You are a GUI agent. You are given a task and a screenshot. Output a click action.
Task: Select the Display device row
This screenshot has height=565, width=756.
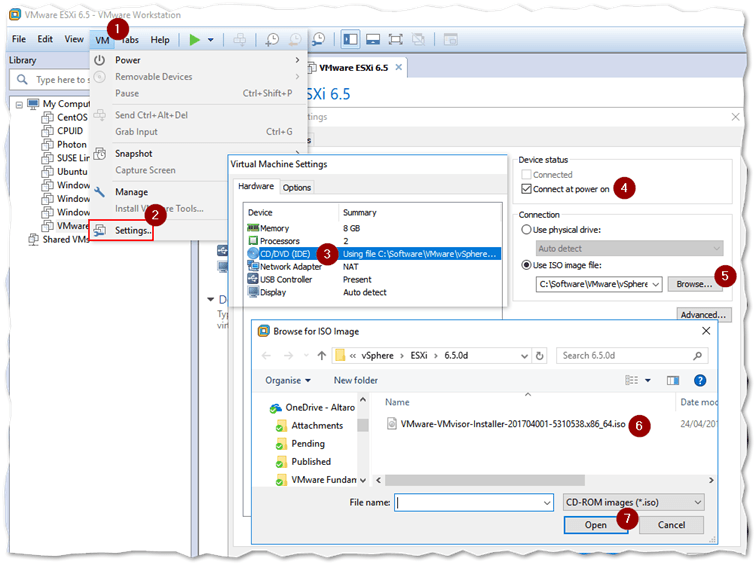point(374,292)
